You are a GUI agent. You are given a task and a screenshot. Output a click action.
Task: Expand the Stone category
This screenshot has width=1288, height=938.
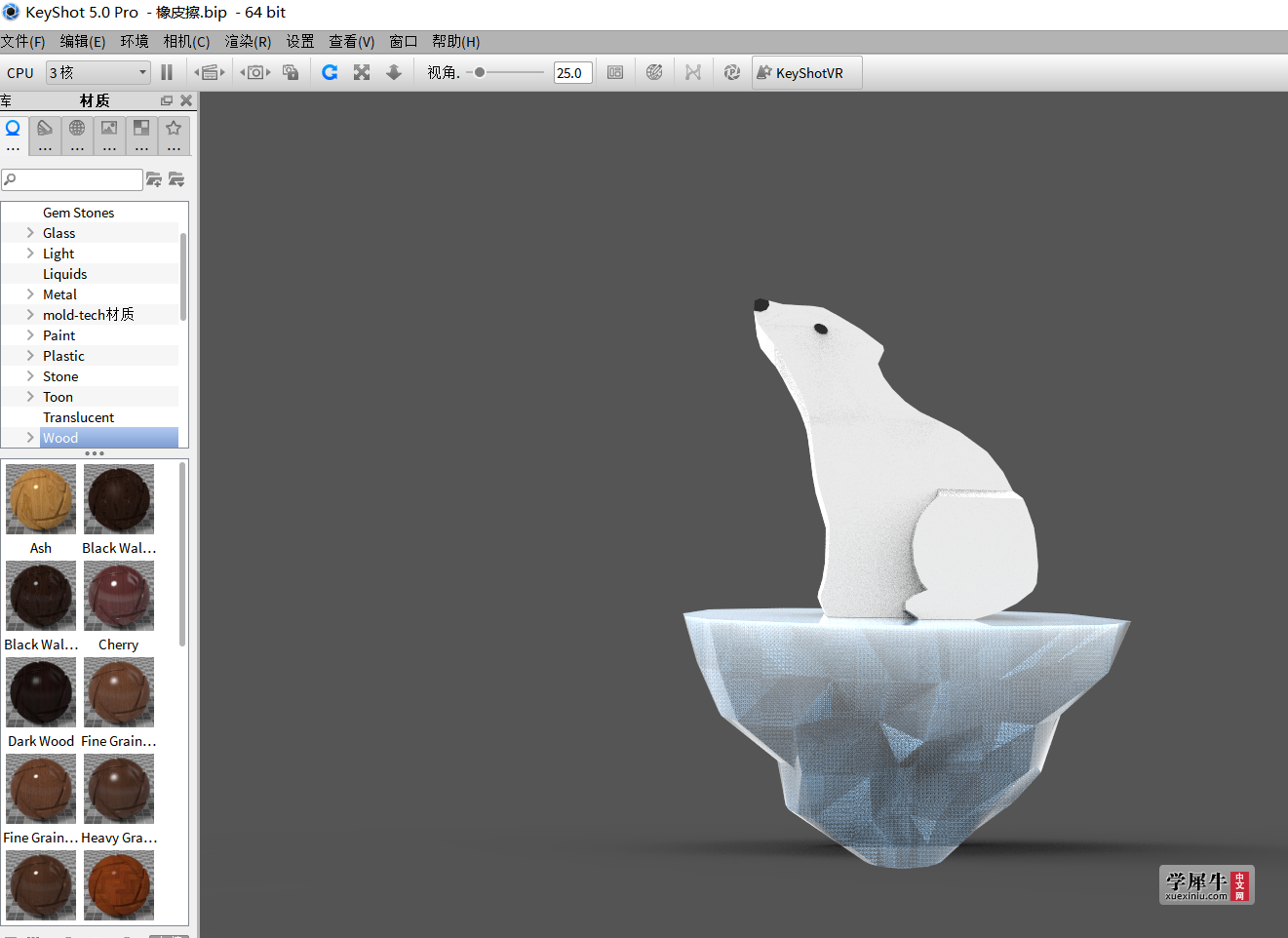click(30, 376)
